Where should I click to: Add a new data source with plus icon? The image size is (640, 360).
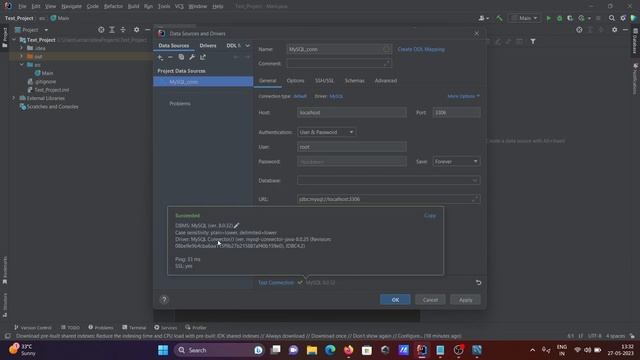click(x=160, y=58)
